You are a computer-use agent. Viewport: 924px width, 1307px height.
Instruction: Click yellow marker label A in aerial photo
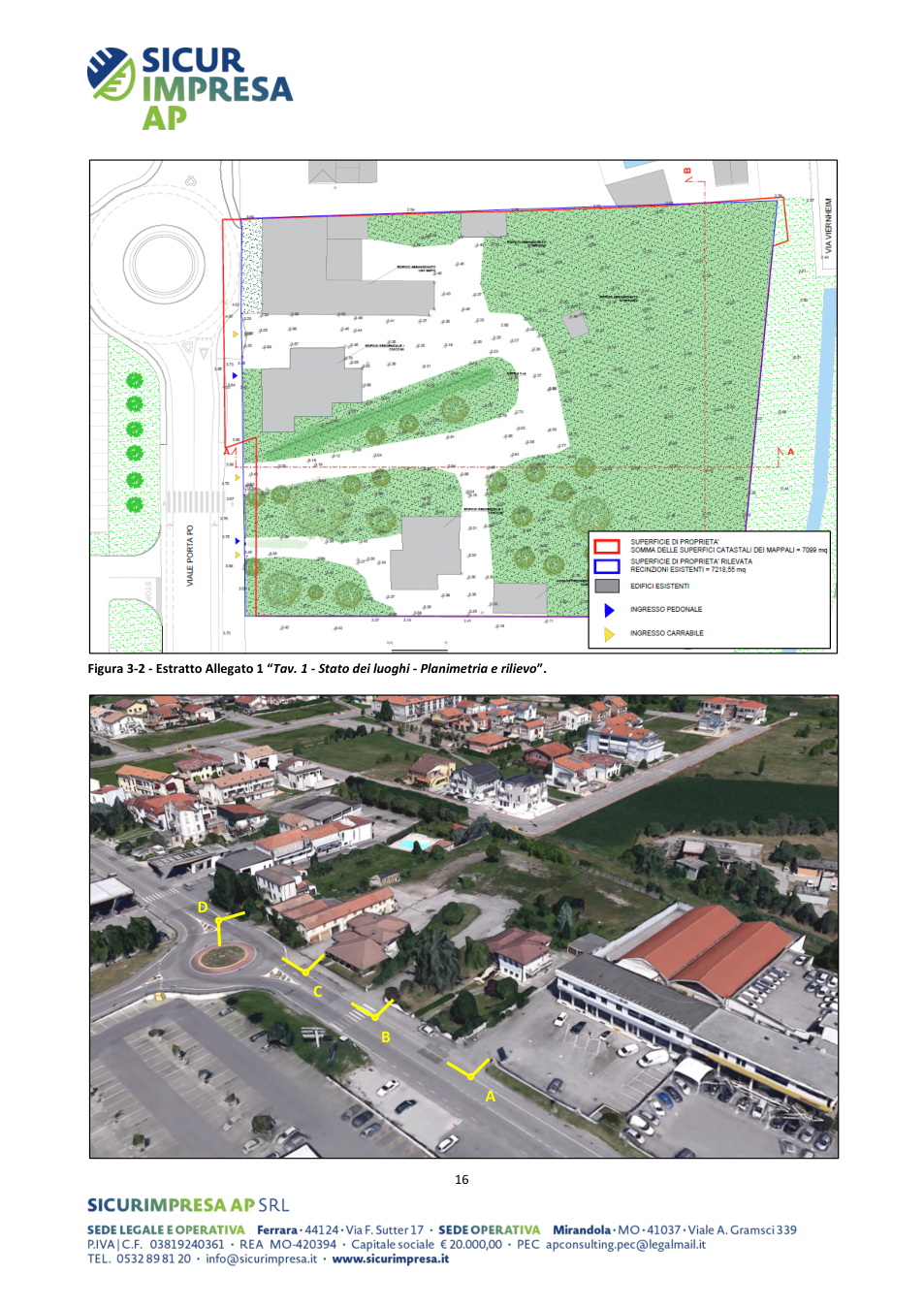[x=491, y=1096]
